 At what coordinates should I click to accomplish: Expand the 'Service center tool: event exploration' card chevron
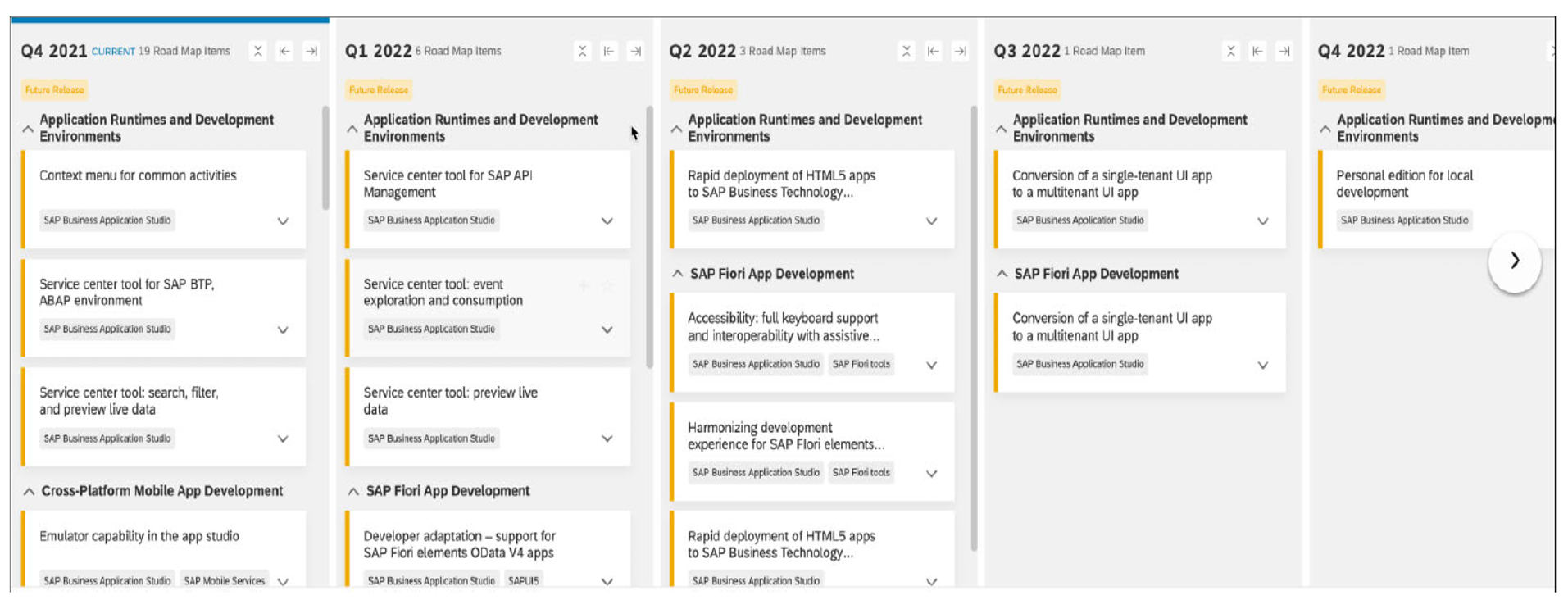607,330
